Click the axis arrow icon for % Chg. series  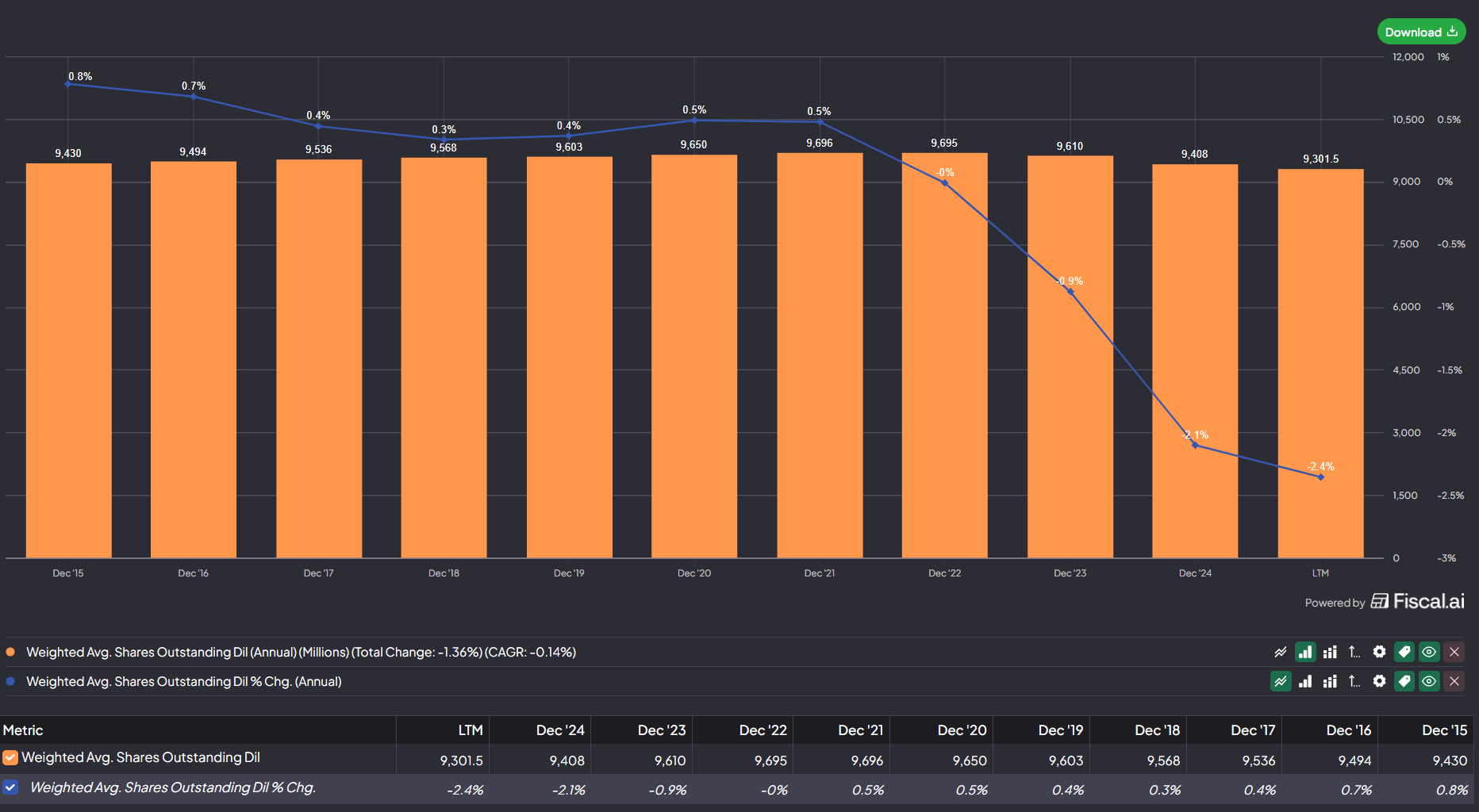pyautogui.click(x=1354, y=681)
